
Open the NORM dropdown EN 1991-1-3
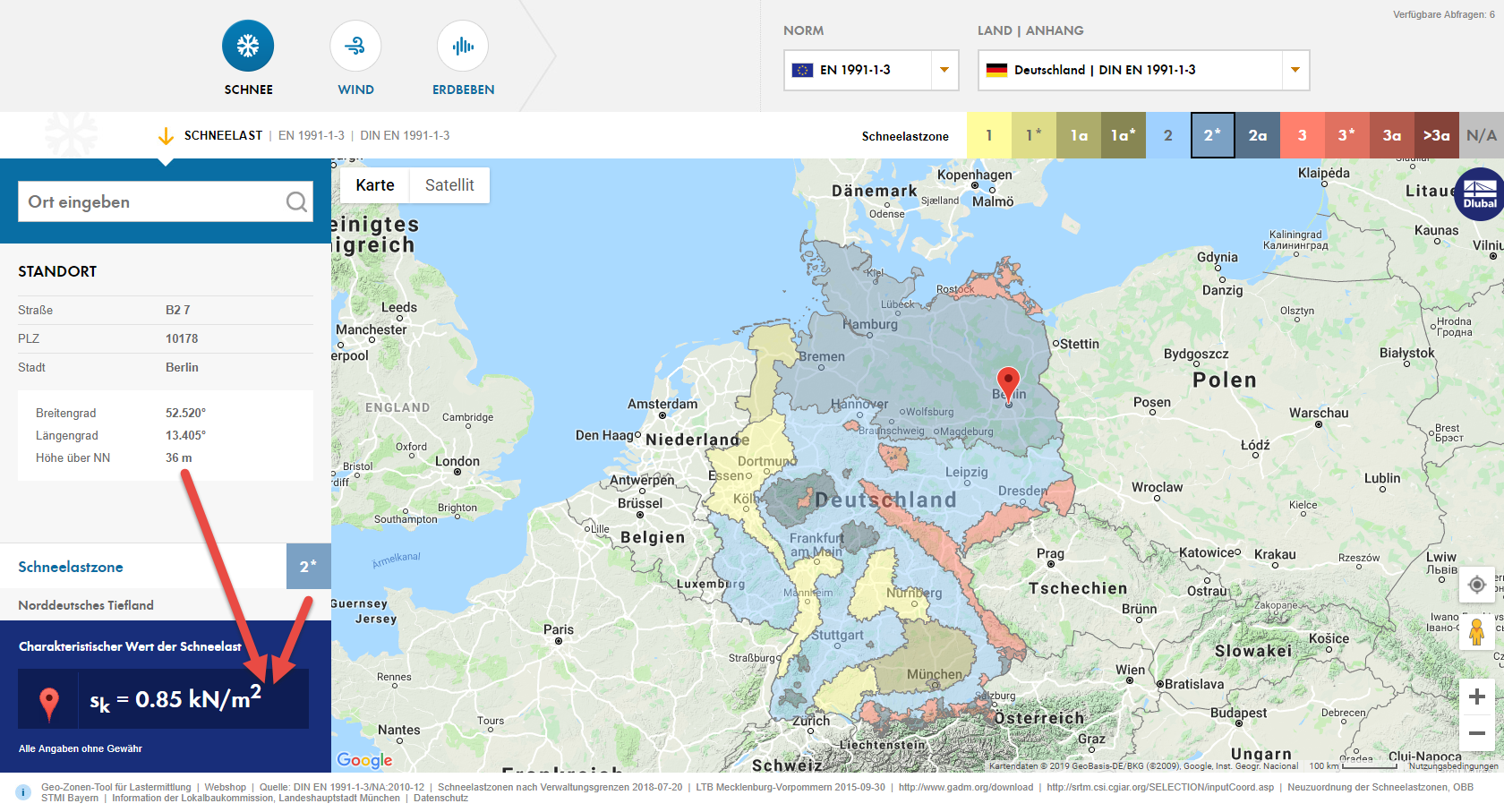click(x=871, y=70)
